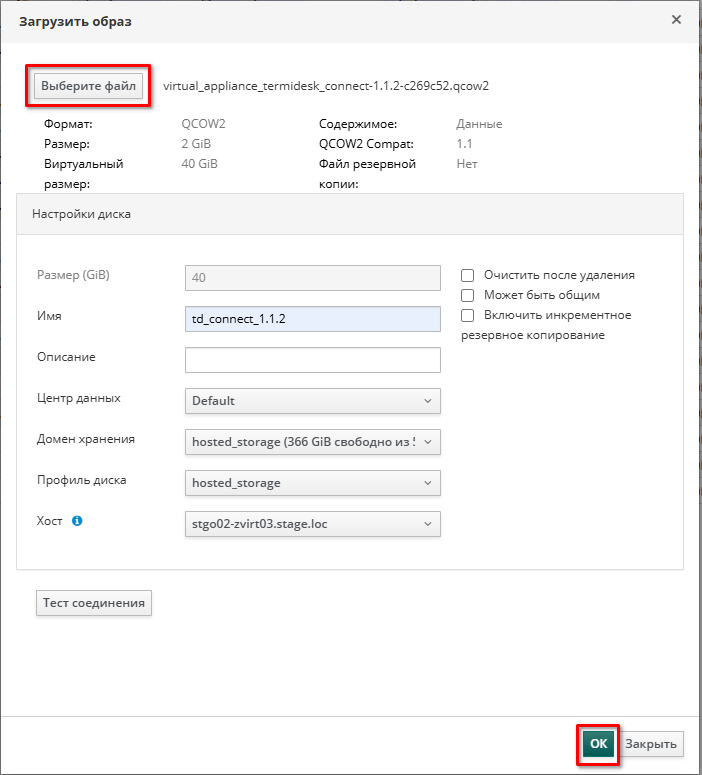Screen dimensions: 702x775
Task: Open the Центр данных dropdown
Action: [312, 401]
